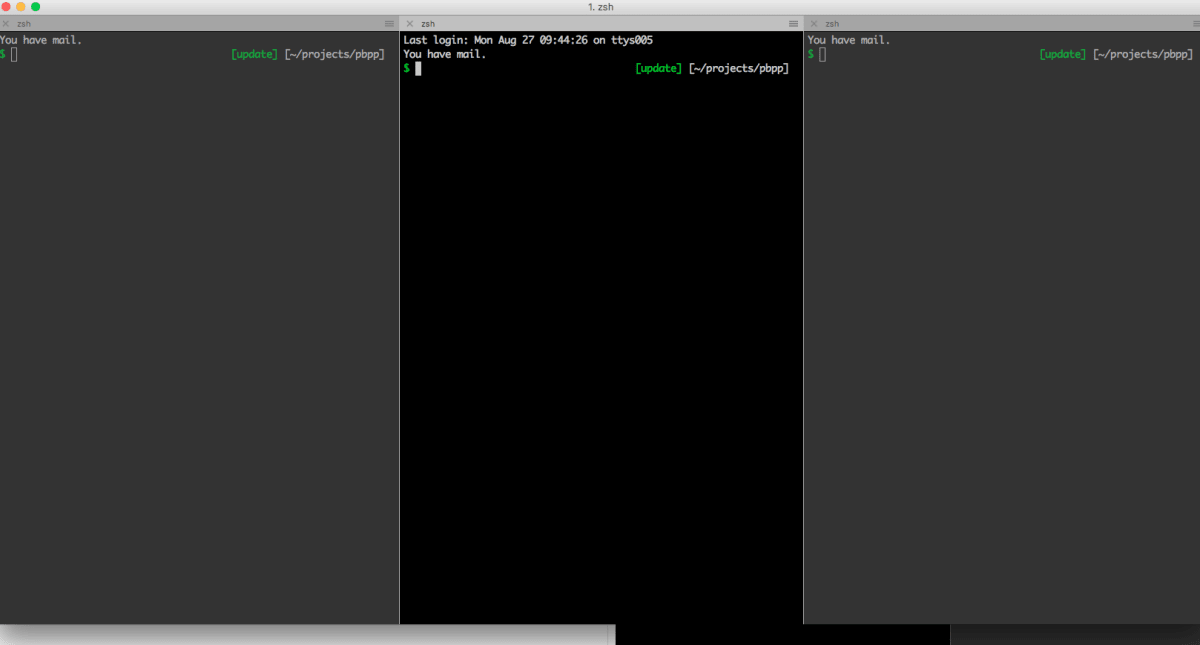
Task: Close the left zsh pane
Action: (x=5, y=23)
